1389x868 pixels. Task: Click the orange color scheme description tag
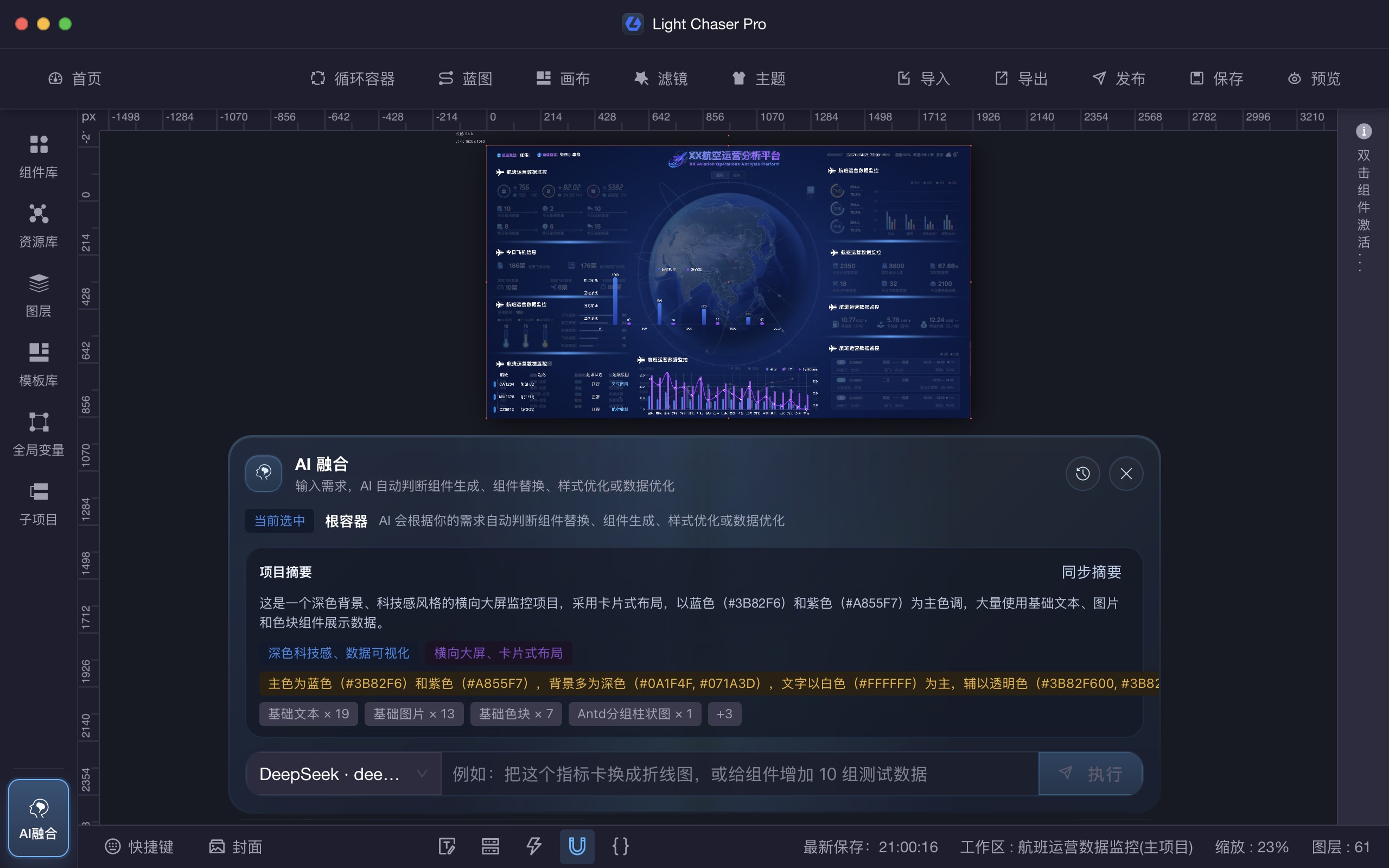(x=710, y=683)
